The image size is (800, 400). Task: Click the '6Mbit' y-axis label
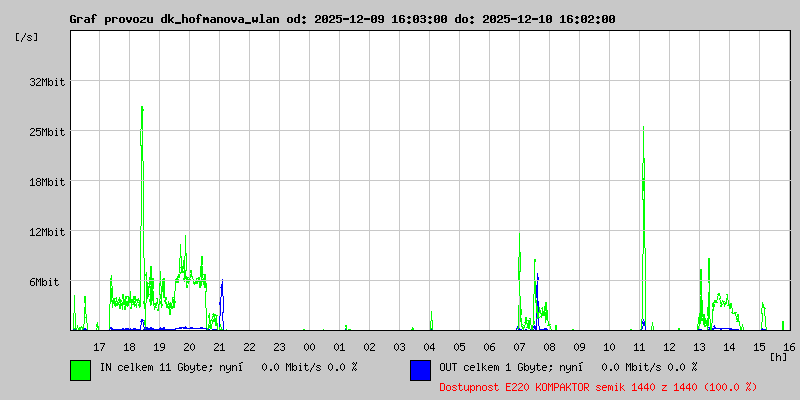tap(44, 282)
